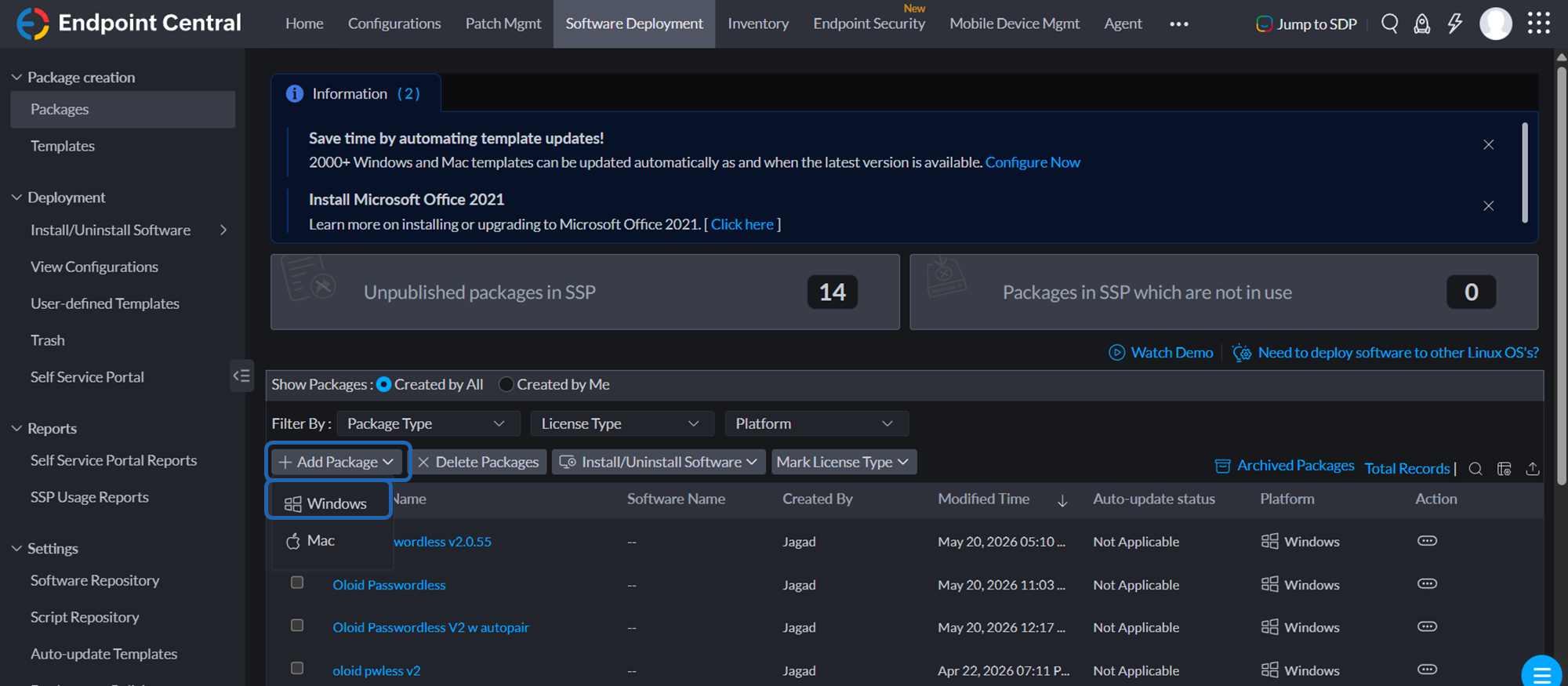Click the page vertical scrollbar
The width and height of the screenshot is (1568, 686).
1562,274
